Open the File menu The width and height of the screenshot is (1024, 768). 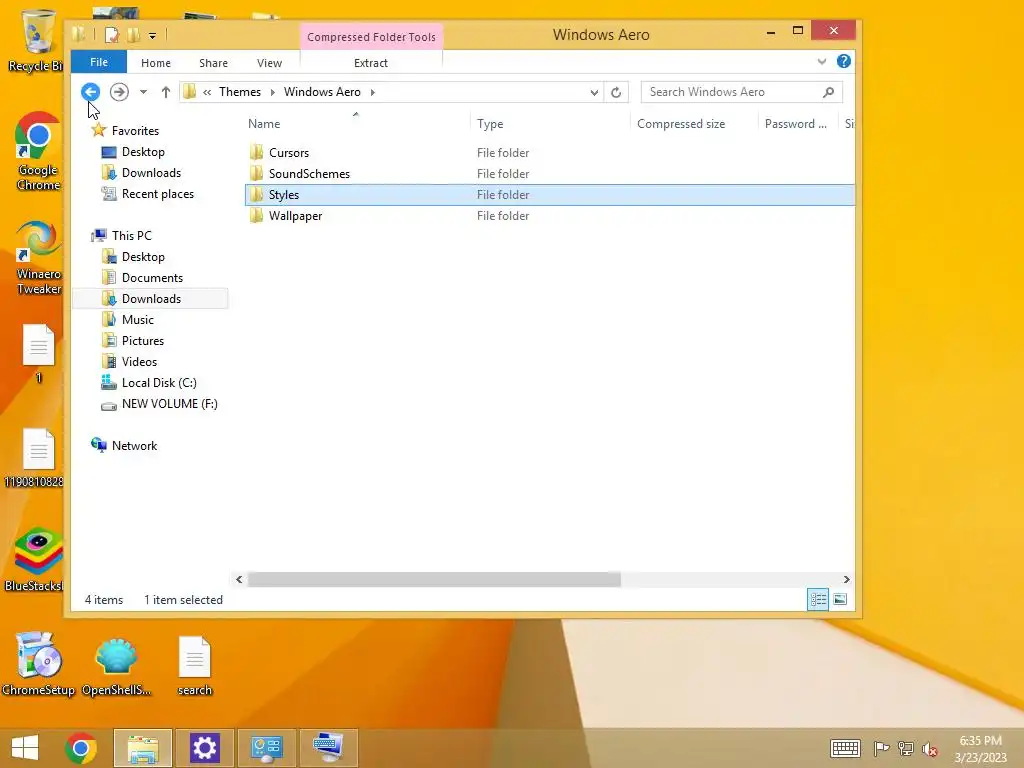tap(99, 62)
